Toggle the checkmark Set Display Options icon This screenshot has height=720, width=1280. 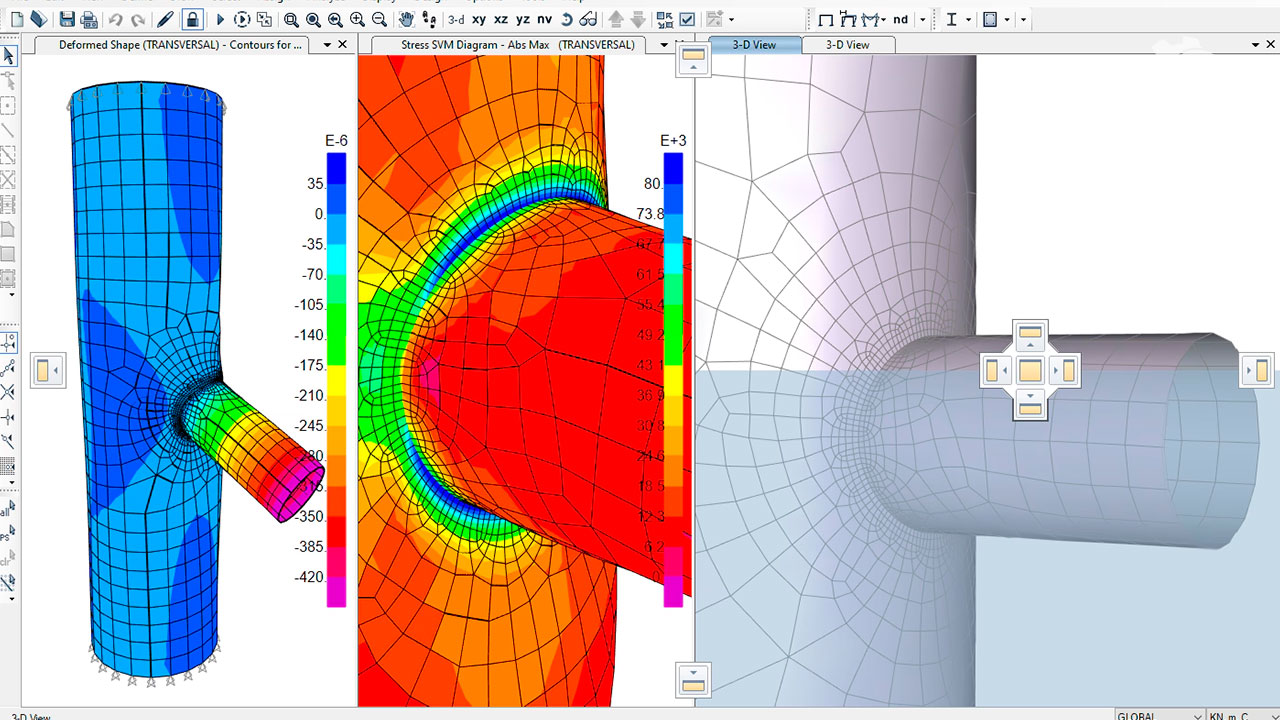coord(687,19)
